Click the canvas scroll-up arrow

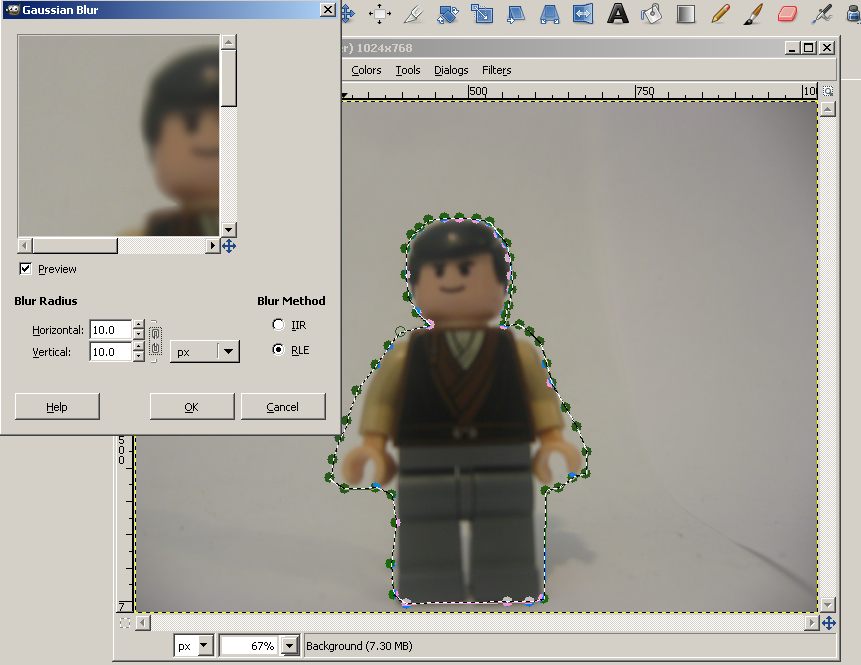[x=828, y=109]
